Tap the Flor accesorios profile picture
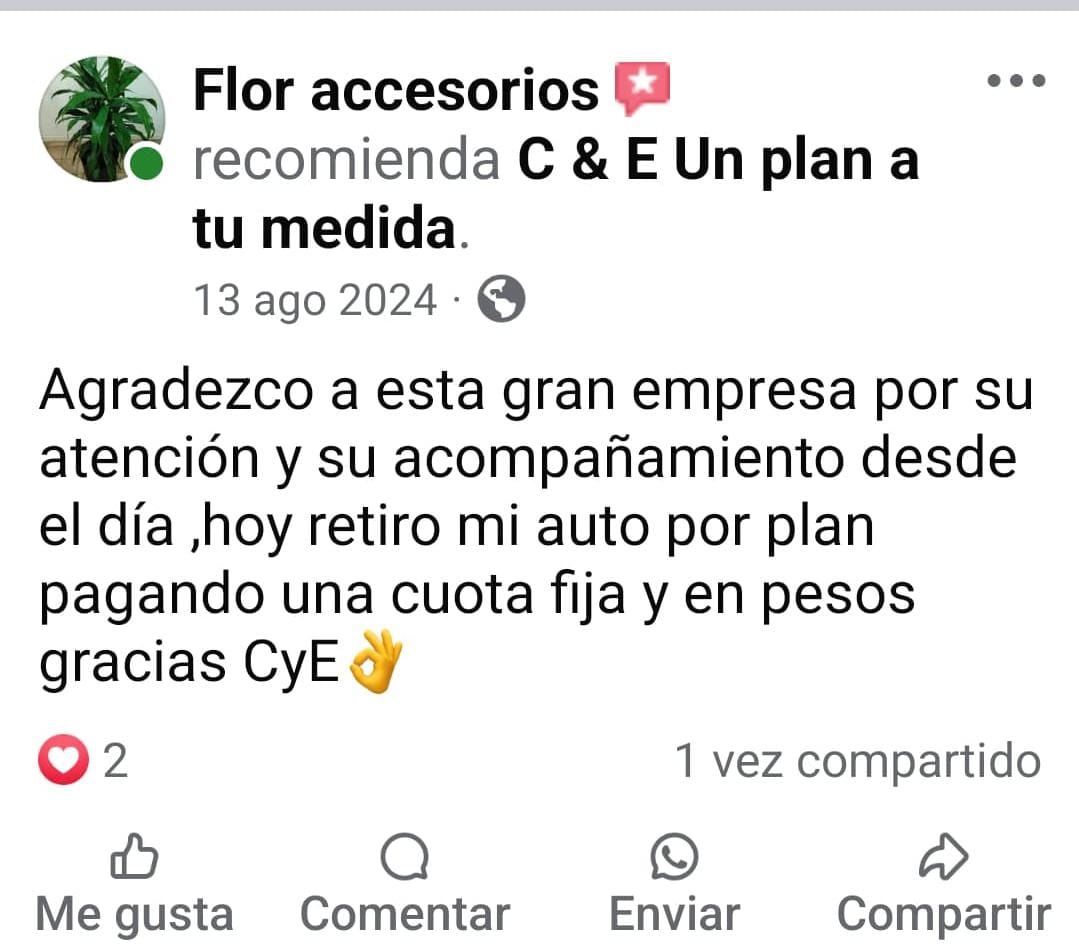This screenshot has width=1079, height=950. (x=102, y=119)
